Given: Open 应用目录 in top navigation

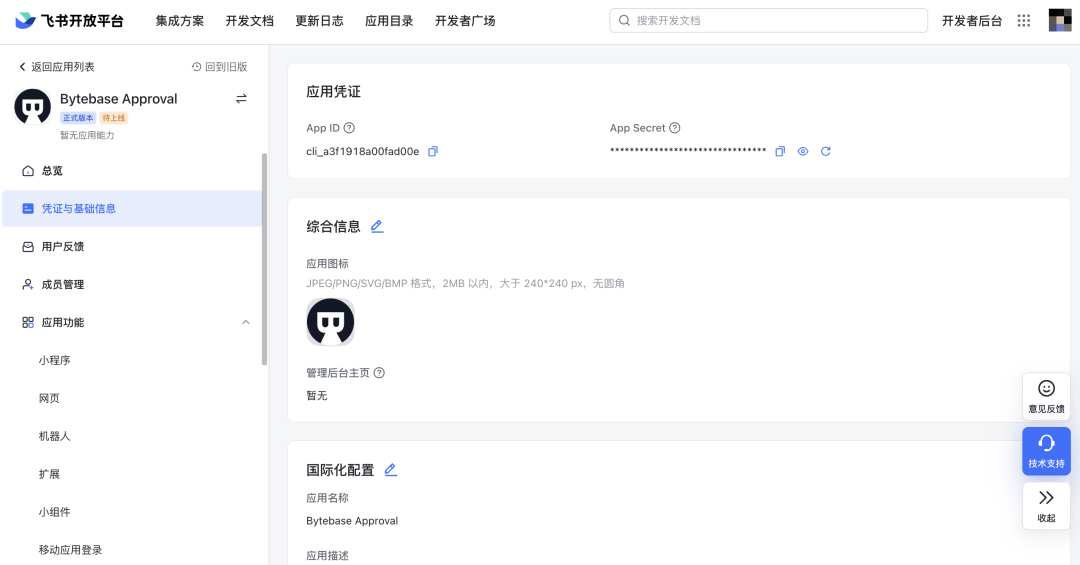Looking at the screenshot, I should point(389,21).
